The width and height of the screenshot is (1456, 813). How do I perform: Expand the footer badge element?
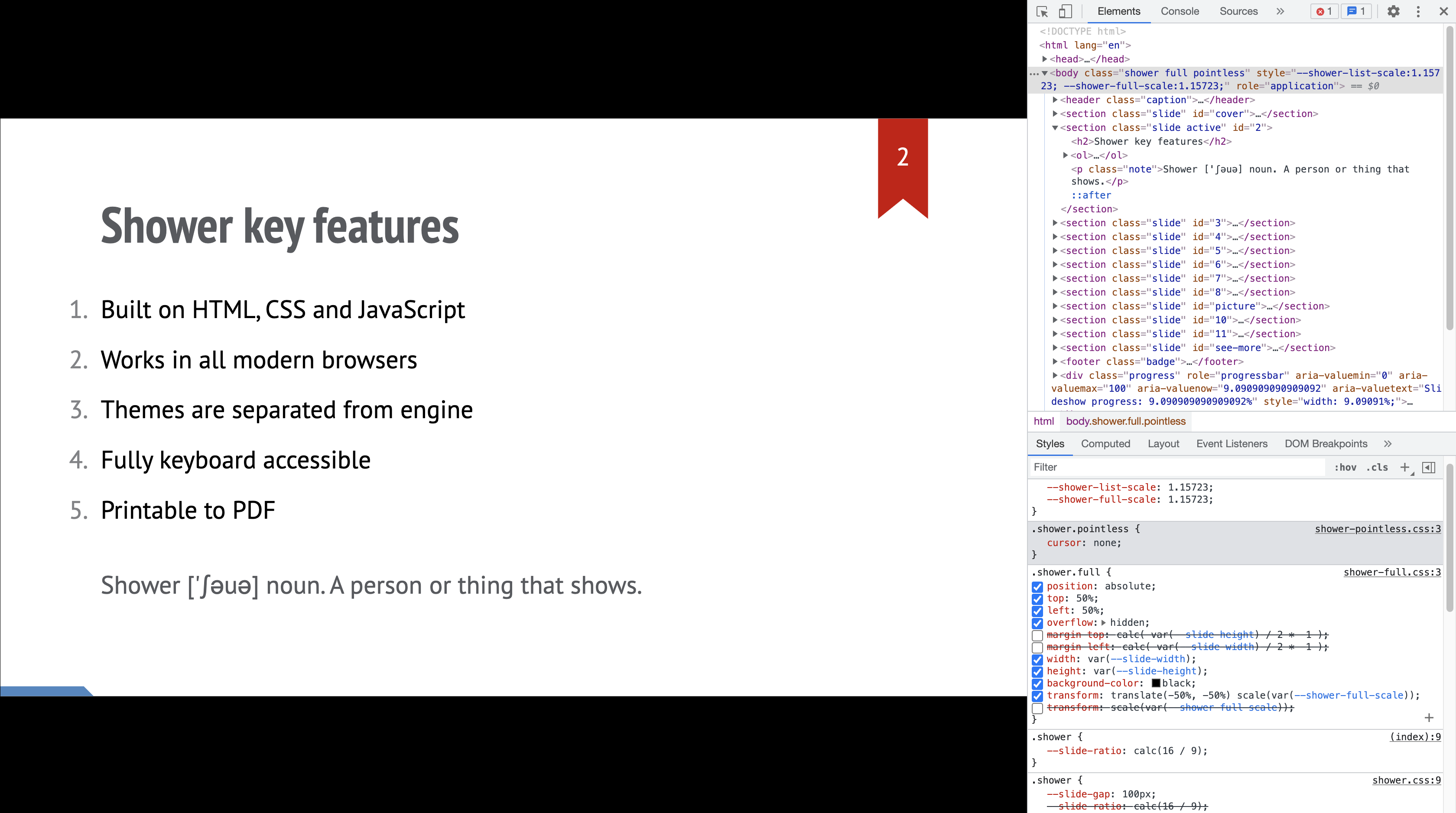(1055, 362)
